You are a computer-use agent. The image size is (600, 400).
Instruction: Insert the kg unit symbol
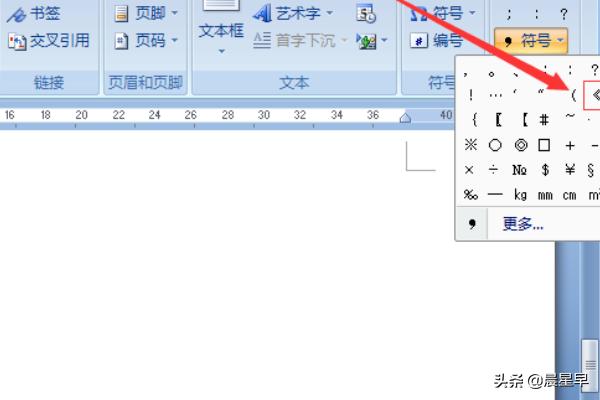coord(520,194)
